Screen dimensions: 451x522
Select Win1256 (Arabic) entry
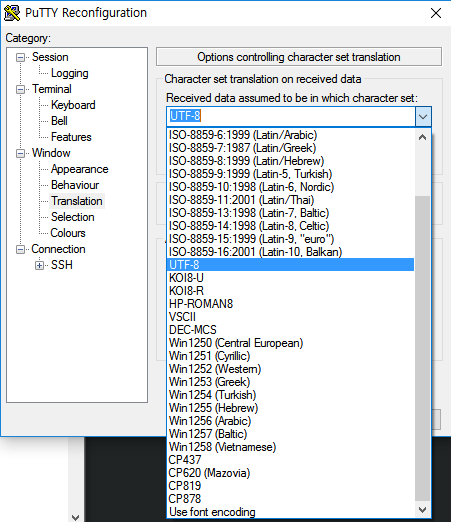click(290, 421)
